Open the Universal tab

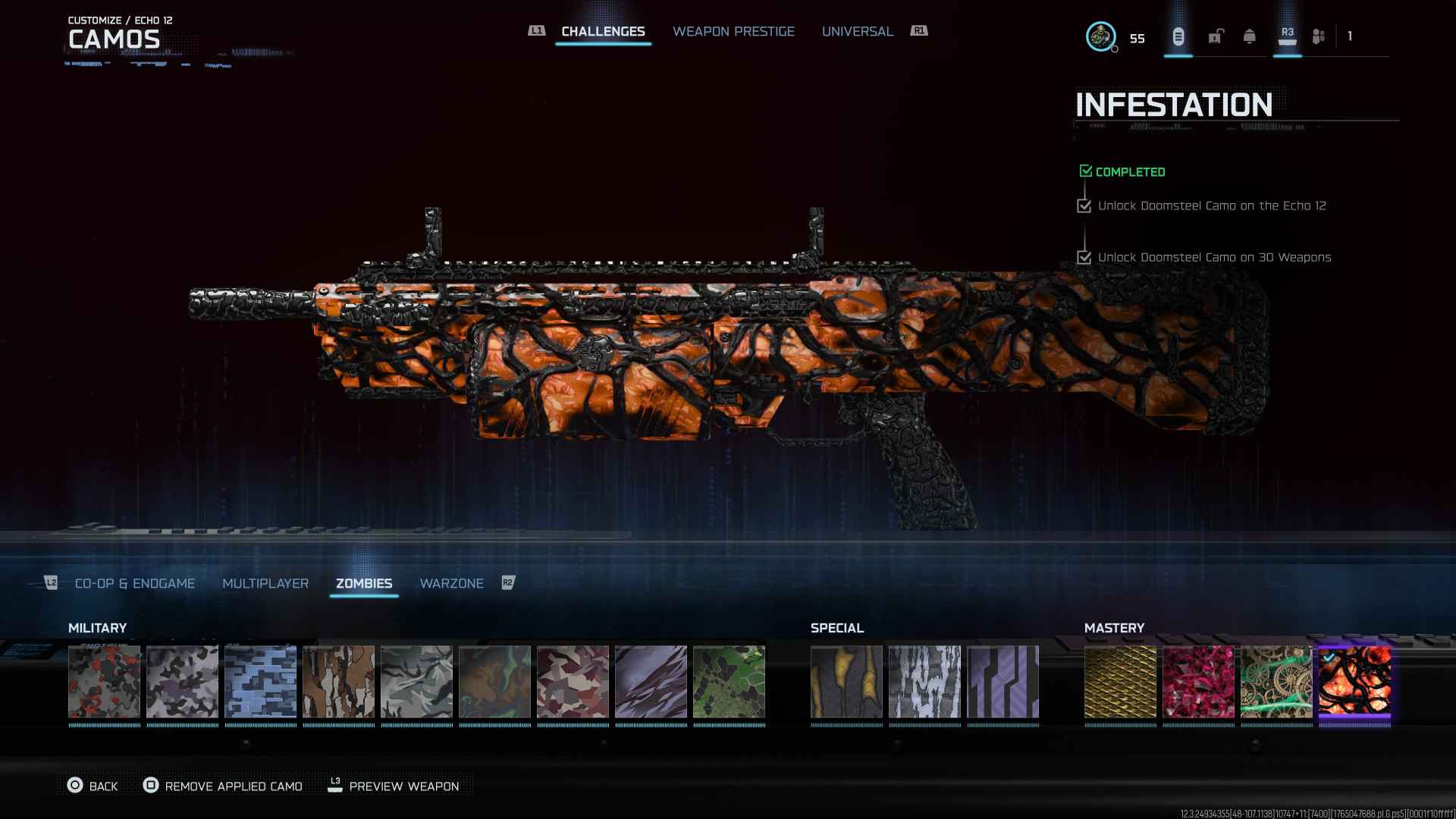coord(857,31)
